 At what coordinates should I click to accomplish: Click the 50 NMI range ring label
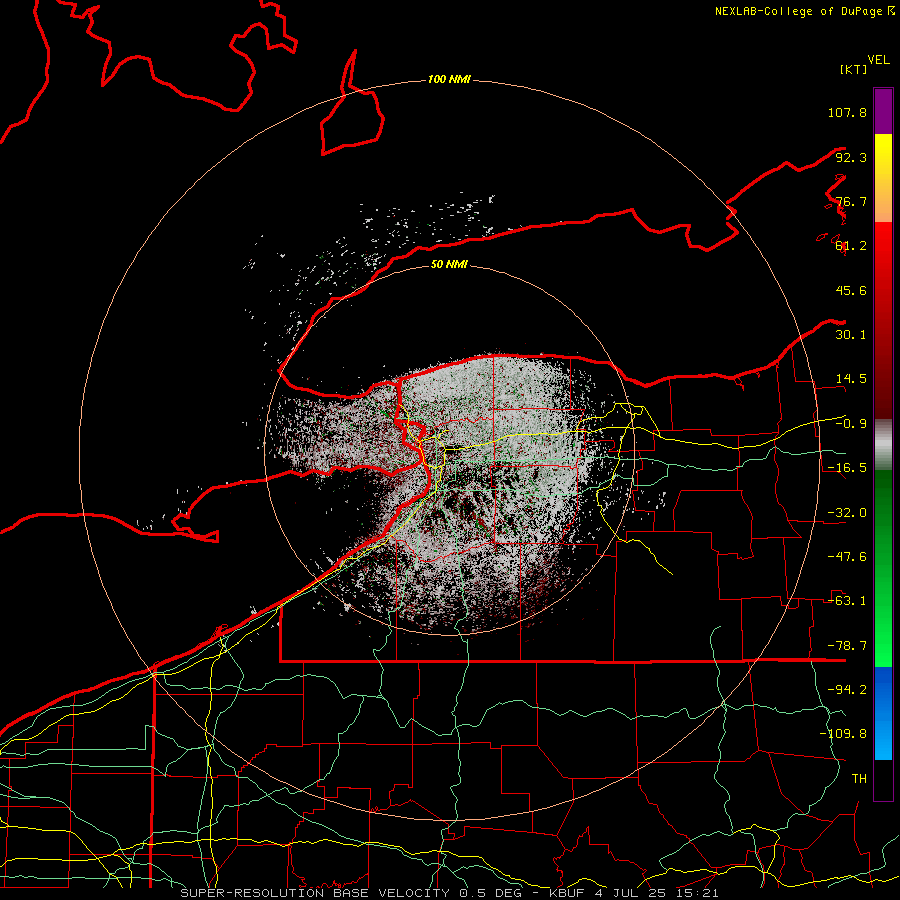[449, 264]
